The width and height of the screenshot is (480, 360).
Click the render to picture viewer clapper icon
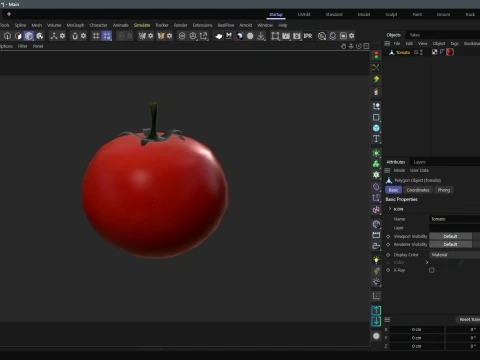point(286,36)
